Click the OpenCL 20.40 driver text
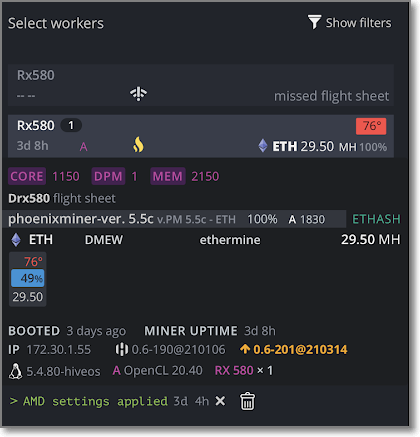The width and height of the screenshot is (420, 437). pyautogui.click(x=163, y=371)
